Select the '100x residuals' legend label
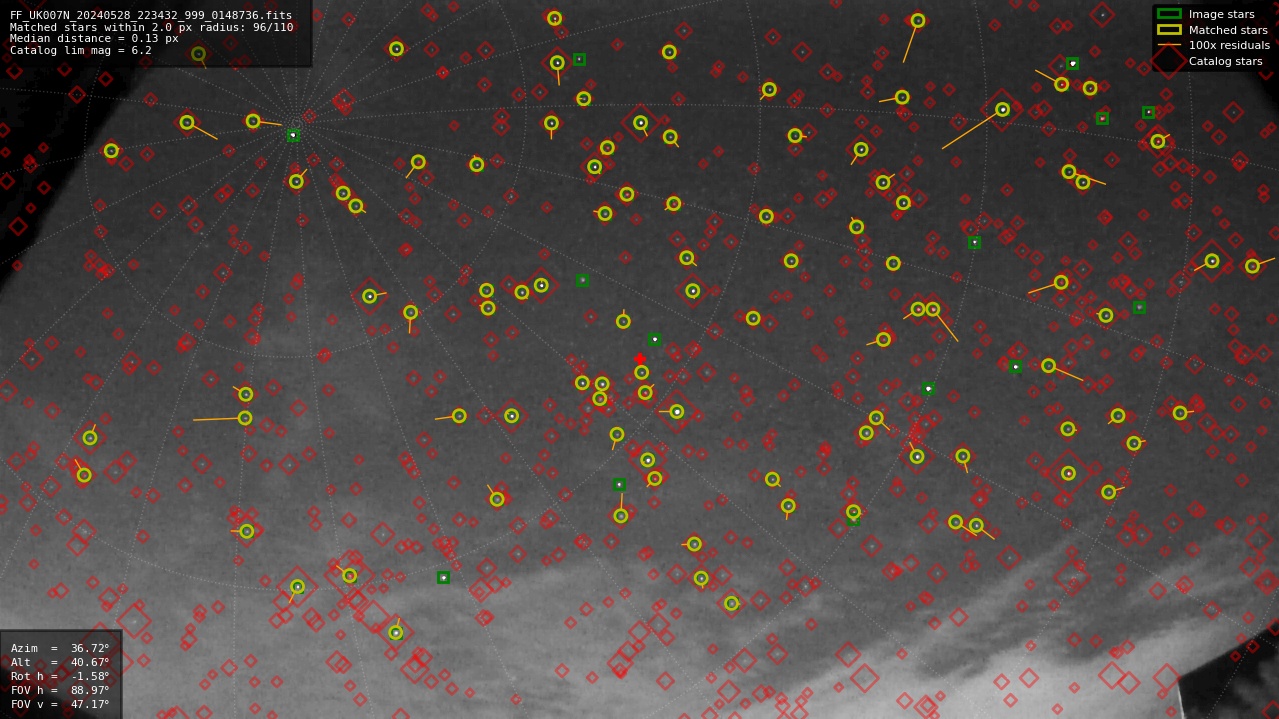Viewport: 1279px width, 719px height. pyautogui.click(x=1229, y=45)
